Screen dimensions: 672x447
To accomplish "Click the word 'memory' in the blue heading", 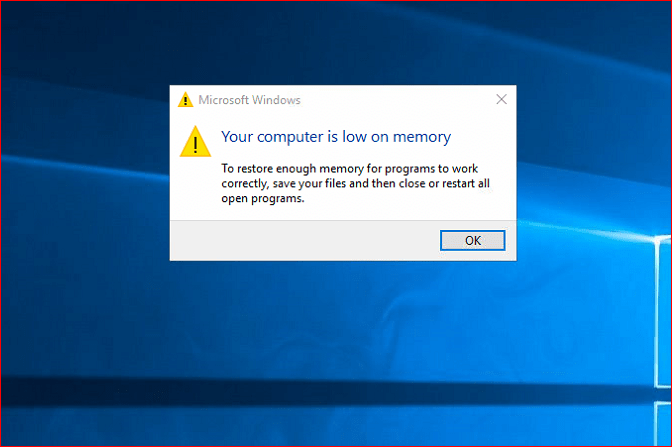I will [422, 137].
